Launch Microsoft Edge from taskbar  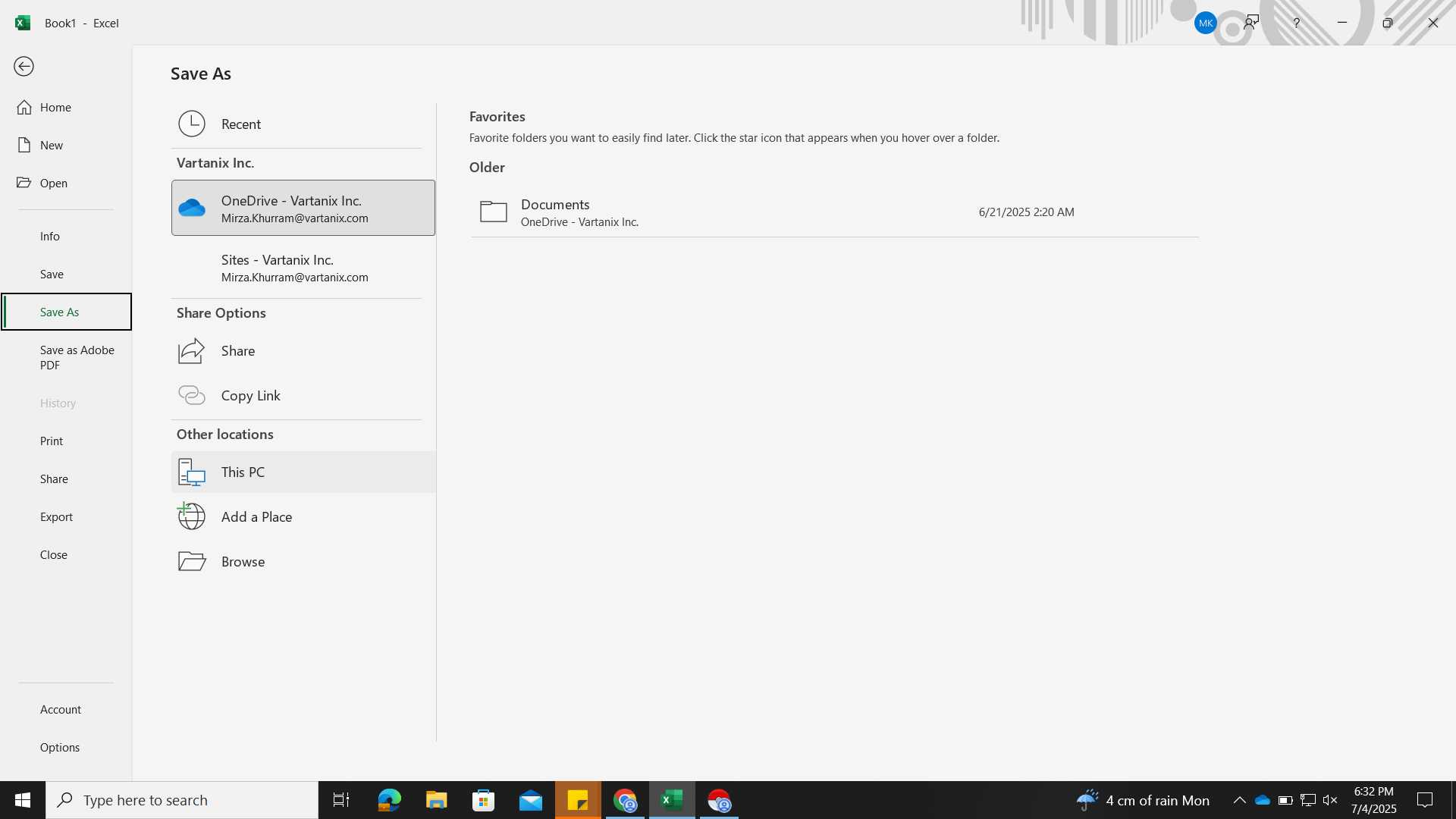coord(389,800)
